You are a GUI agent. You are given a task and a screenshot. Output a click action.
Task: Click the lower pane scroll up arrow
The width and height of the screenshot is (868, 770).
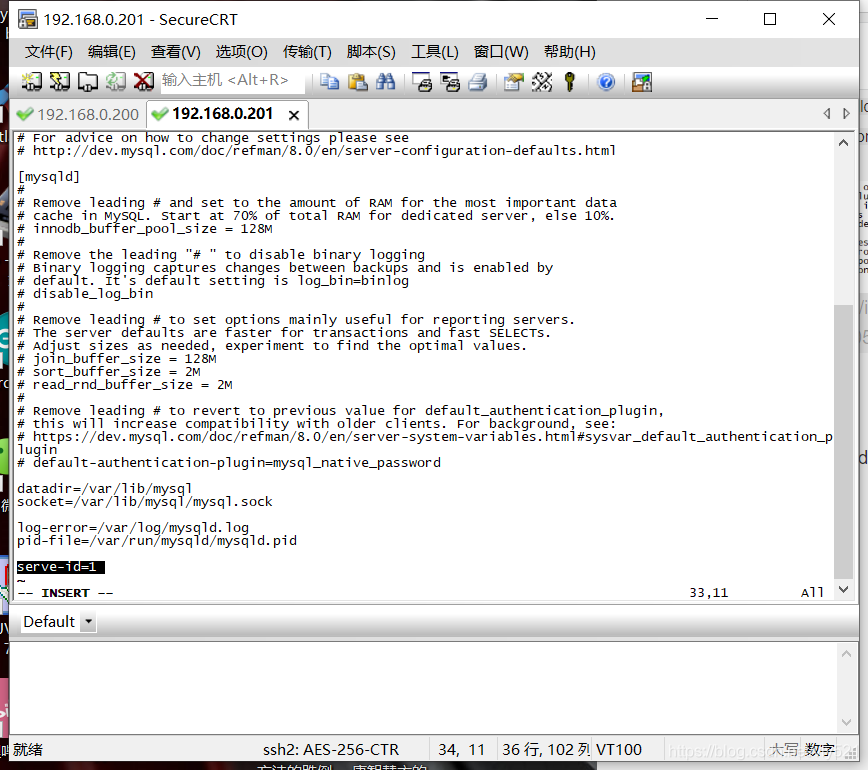tap(846, 654)
